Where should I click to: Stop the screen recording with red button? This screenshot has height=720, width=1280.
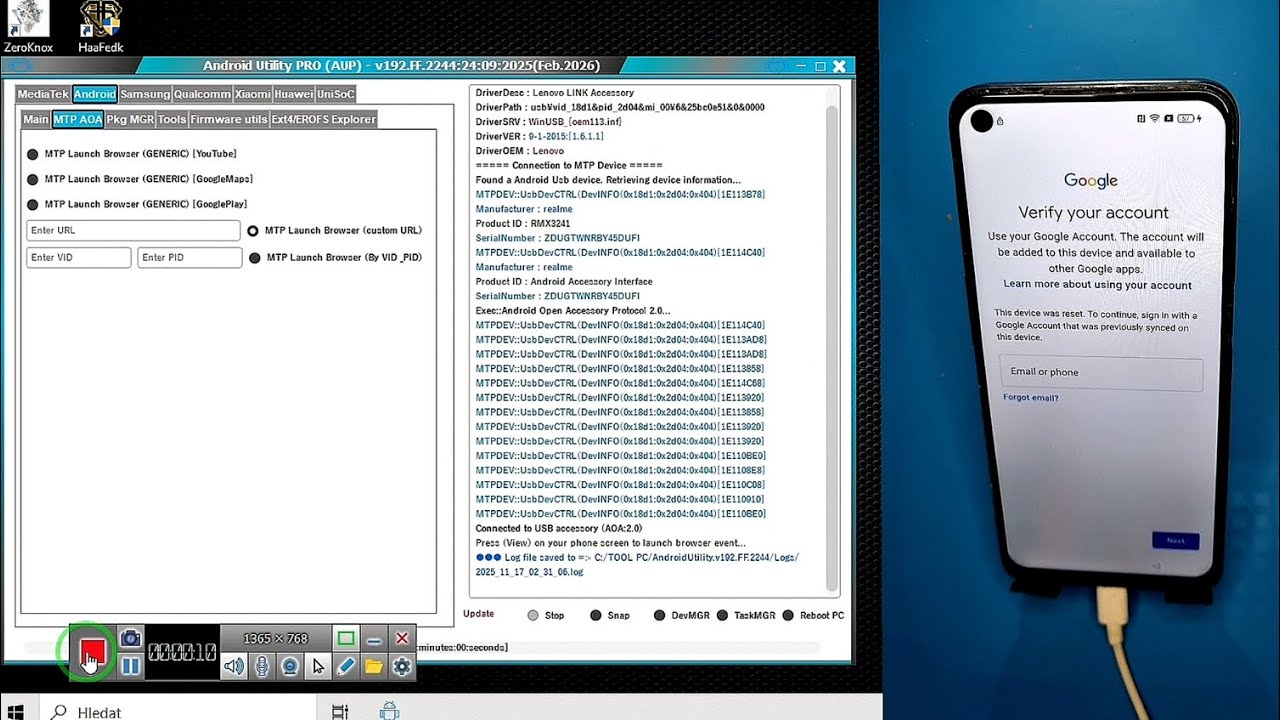[x=93, y=652]
